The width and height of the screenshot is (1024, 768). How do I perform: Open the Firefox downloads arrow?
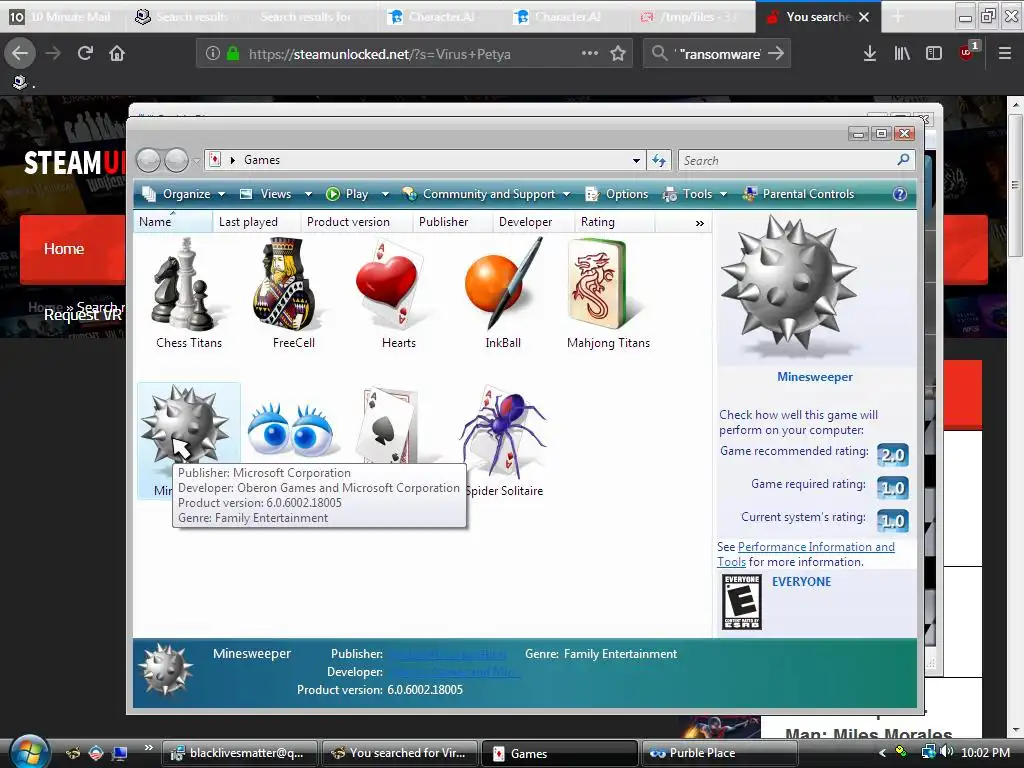[x=869, y=54]
